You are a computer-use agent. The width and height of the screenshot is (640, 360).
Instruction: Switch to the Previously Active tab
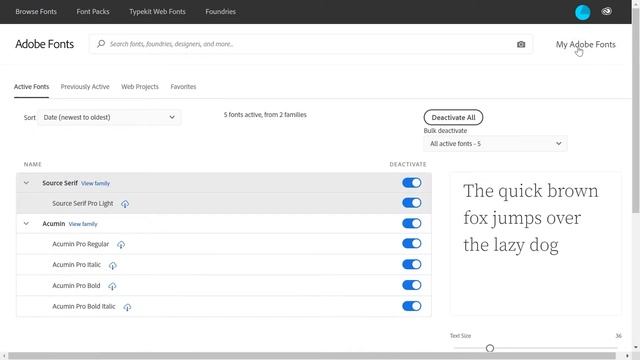click(x=85, y=87)
